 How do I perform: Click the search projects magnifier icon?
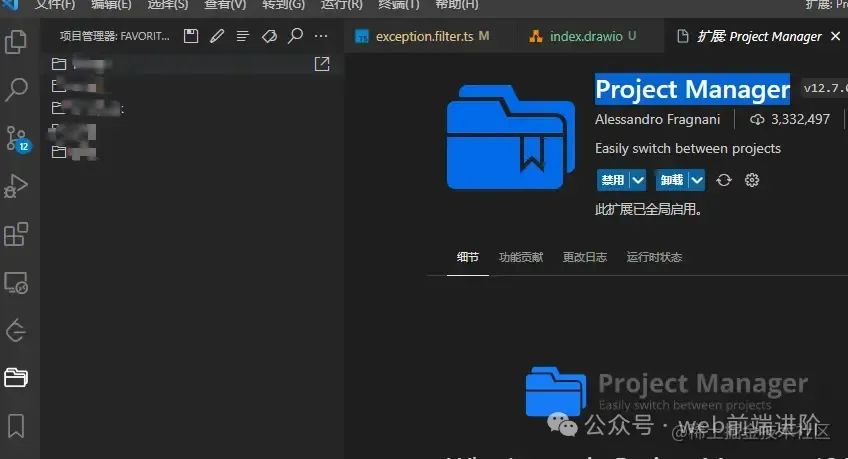click(295, 36)
